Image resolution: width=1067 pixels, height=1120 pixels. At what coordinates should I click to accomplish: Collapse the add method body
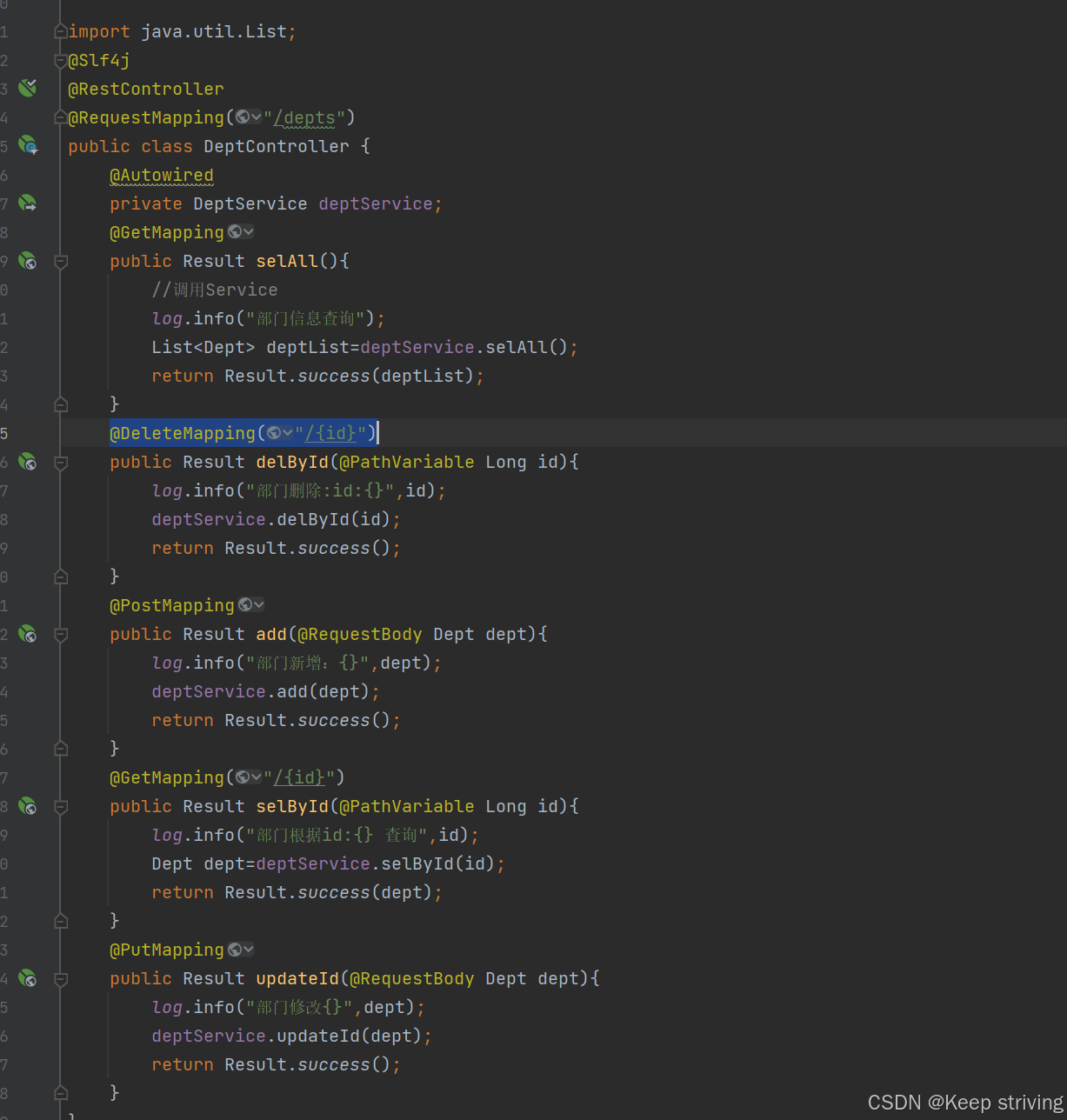point(61,634)
